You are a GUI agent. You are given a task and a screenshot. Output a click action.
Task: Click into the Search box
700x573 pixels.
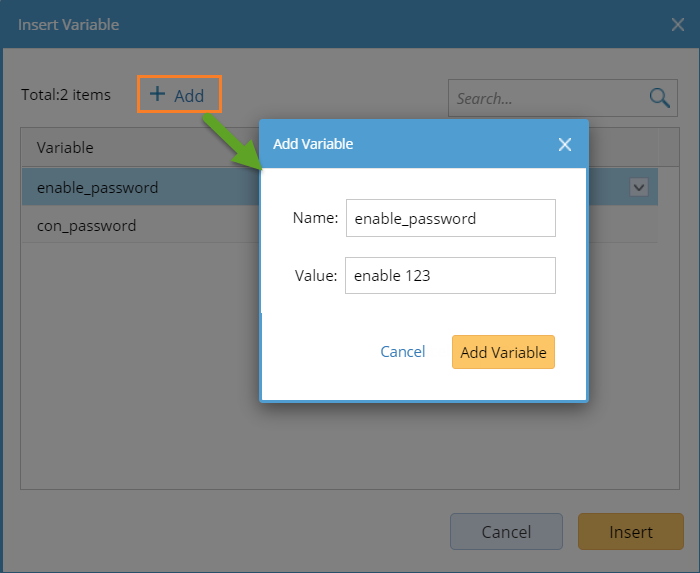click(549, 98)
